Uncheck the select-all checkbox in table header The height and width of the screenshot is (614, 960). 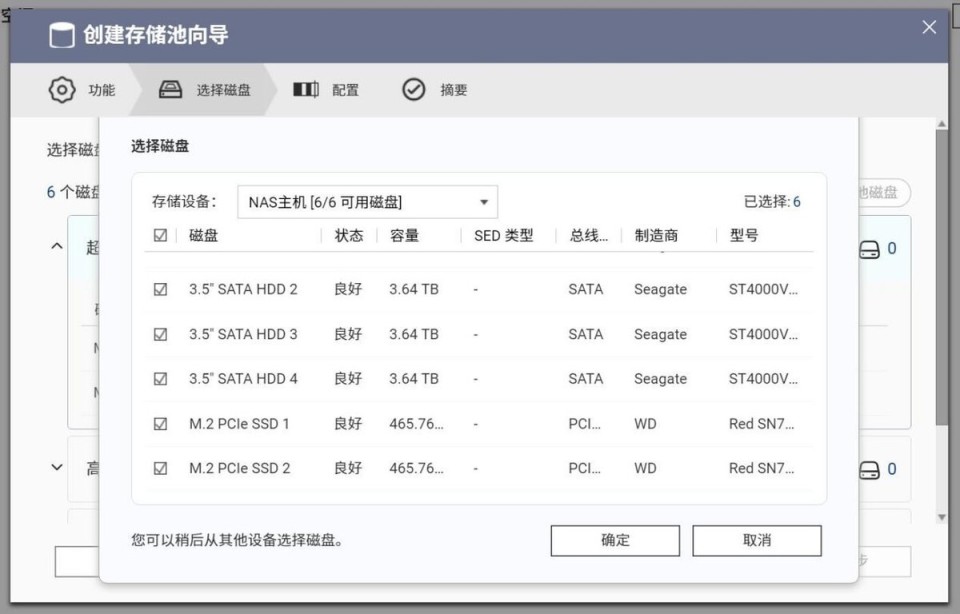160,234
